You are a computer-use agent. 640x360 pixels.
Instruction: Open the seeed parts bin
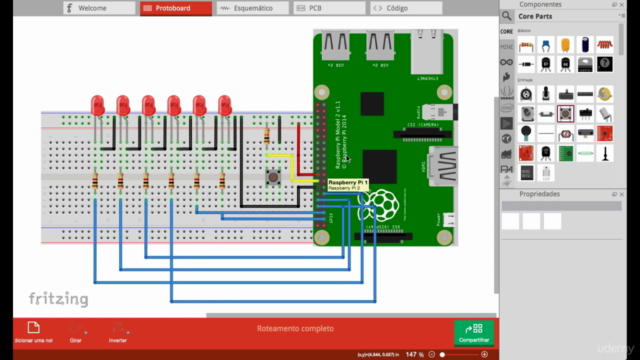[x=507, y=93]
